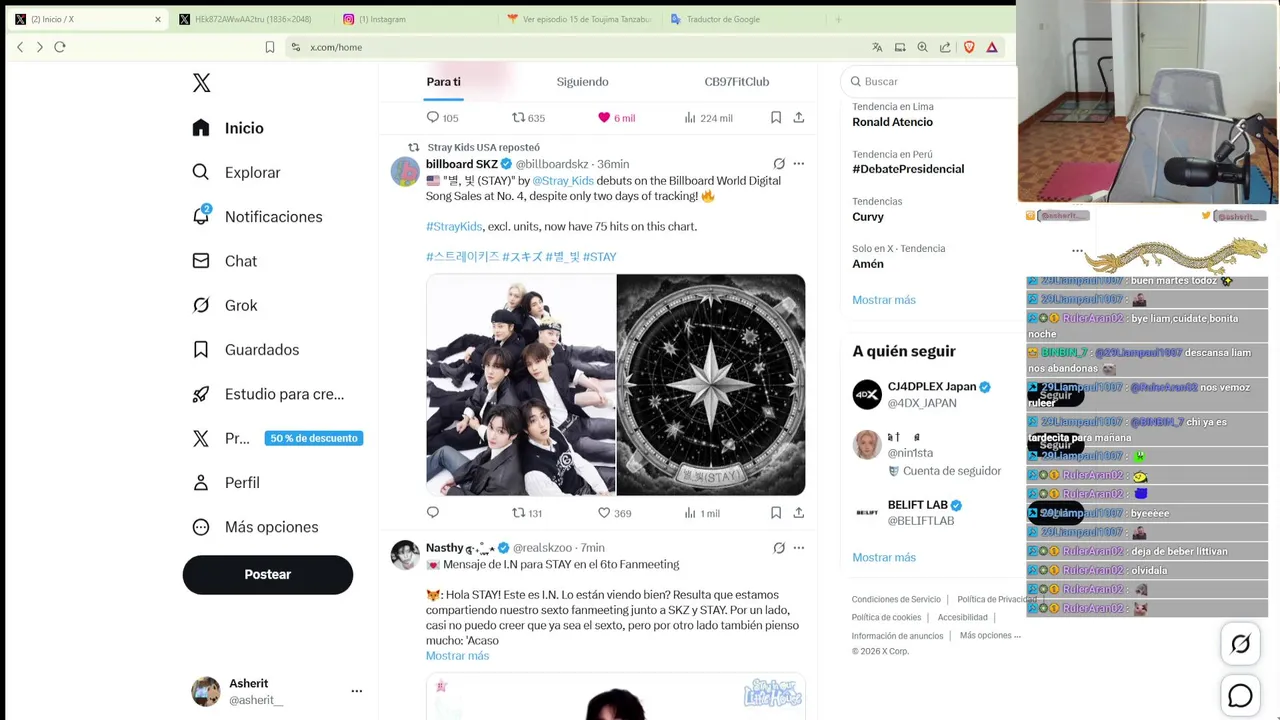Open Condiciones de Servicio link
Viewport: 1280px width, 720px height.
(x=896, y=600)
